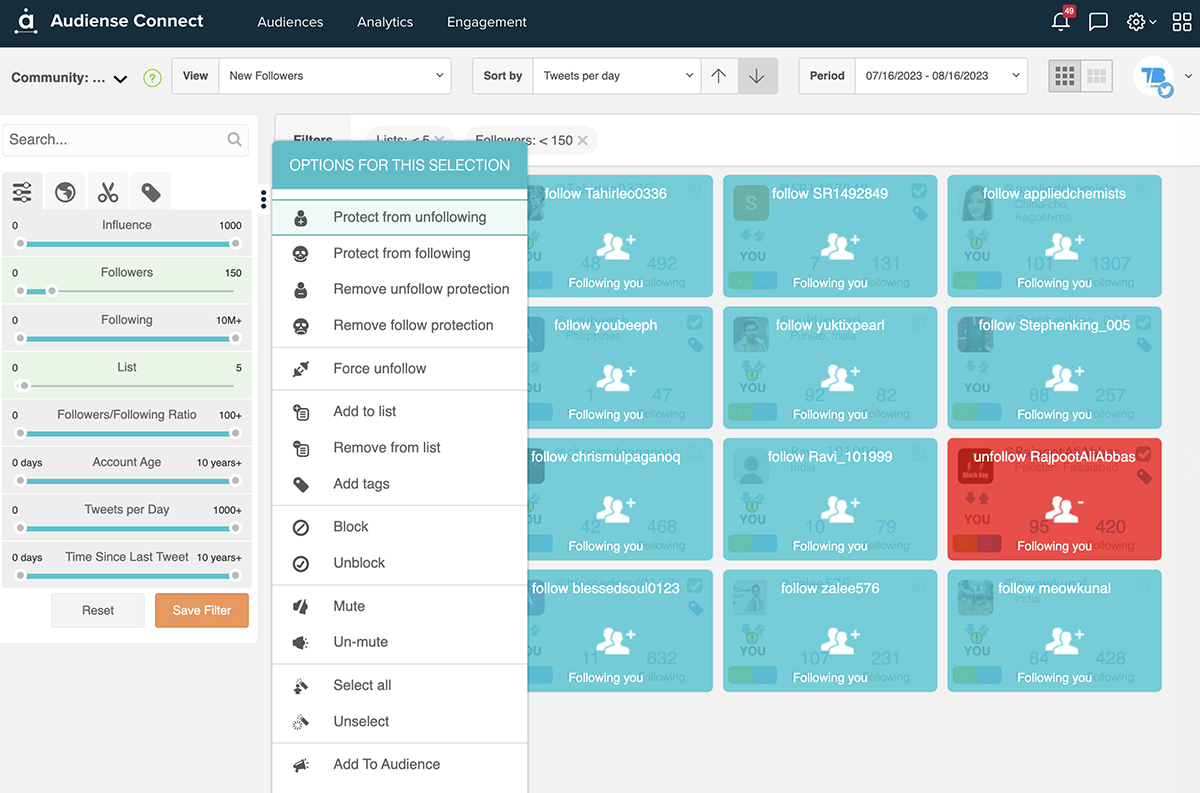Viewport: 1200px width, 793px height.
Task: Click the Select all icon
Action: coord(301,685)
